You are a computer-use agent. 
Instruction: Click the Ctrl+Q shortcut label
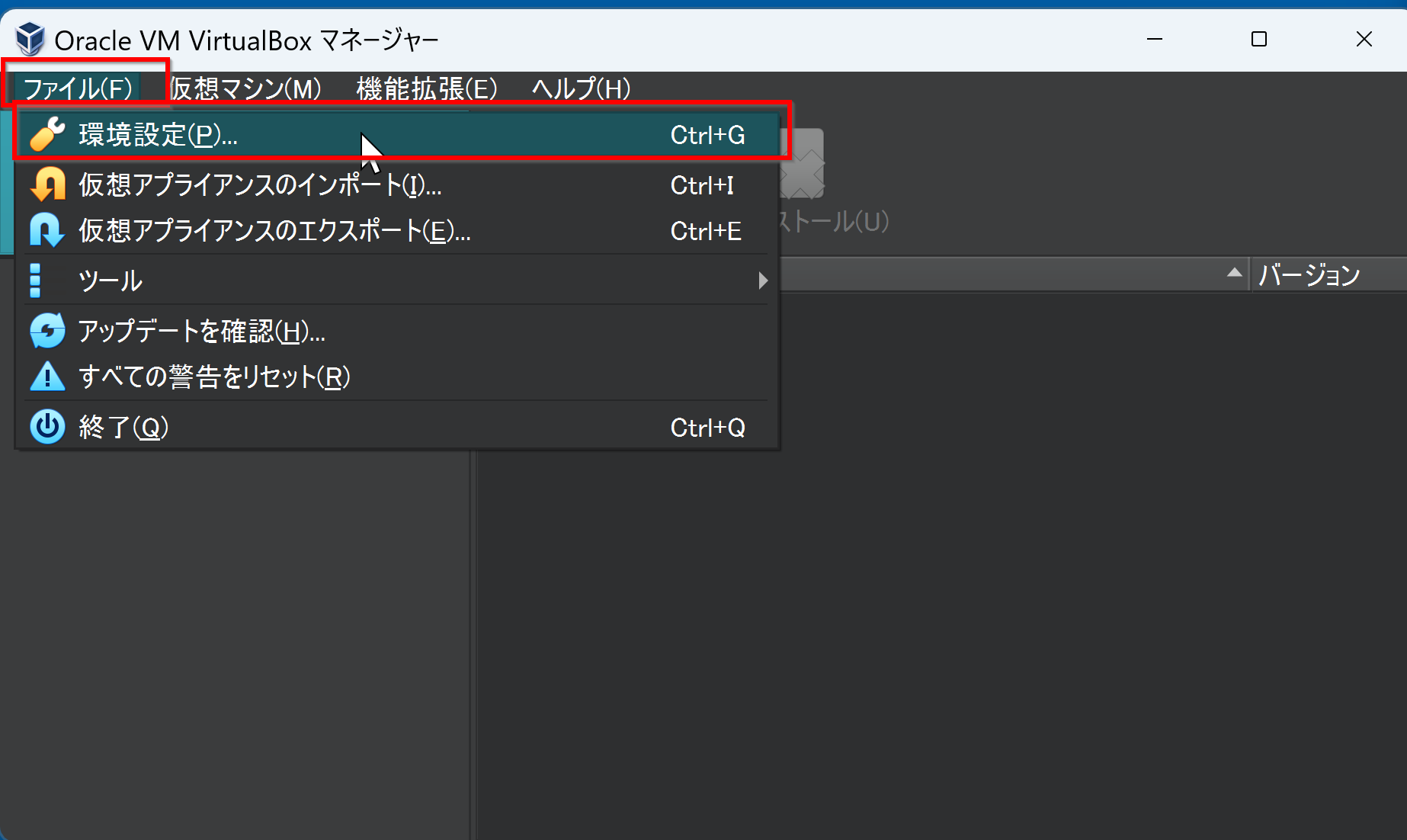pos(707,428)
